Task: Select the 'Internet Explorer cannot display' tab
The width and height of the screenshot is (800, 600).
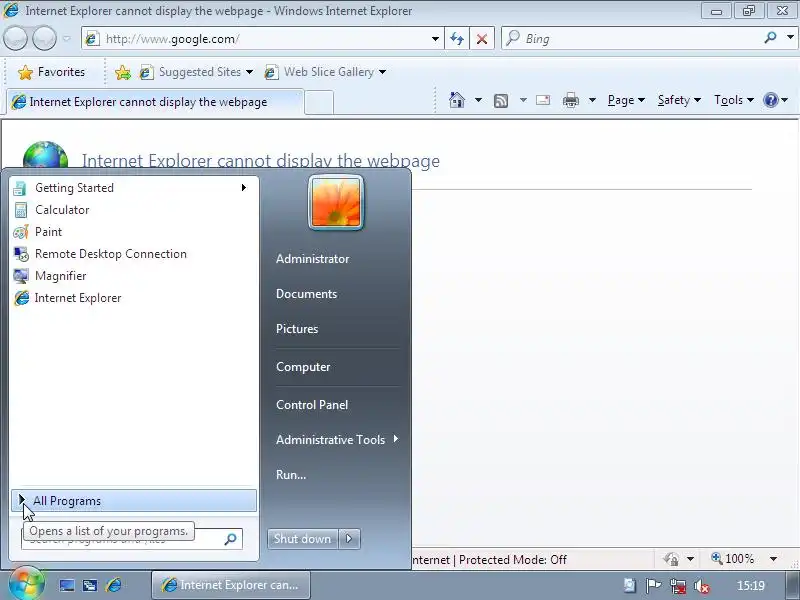Action: coord(155,102)
